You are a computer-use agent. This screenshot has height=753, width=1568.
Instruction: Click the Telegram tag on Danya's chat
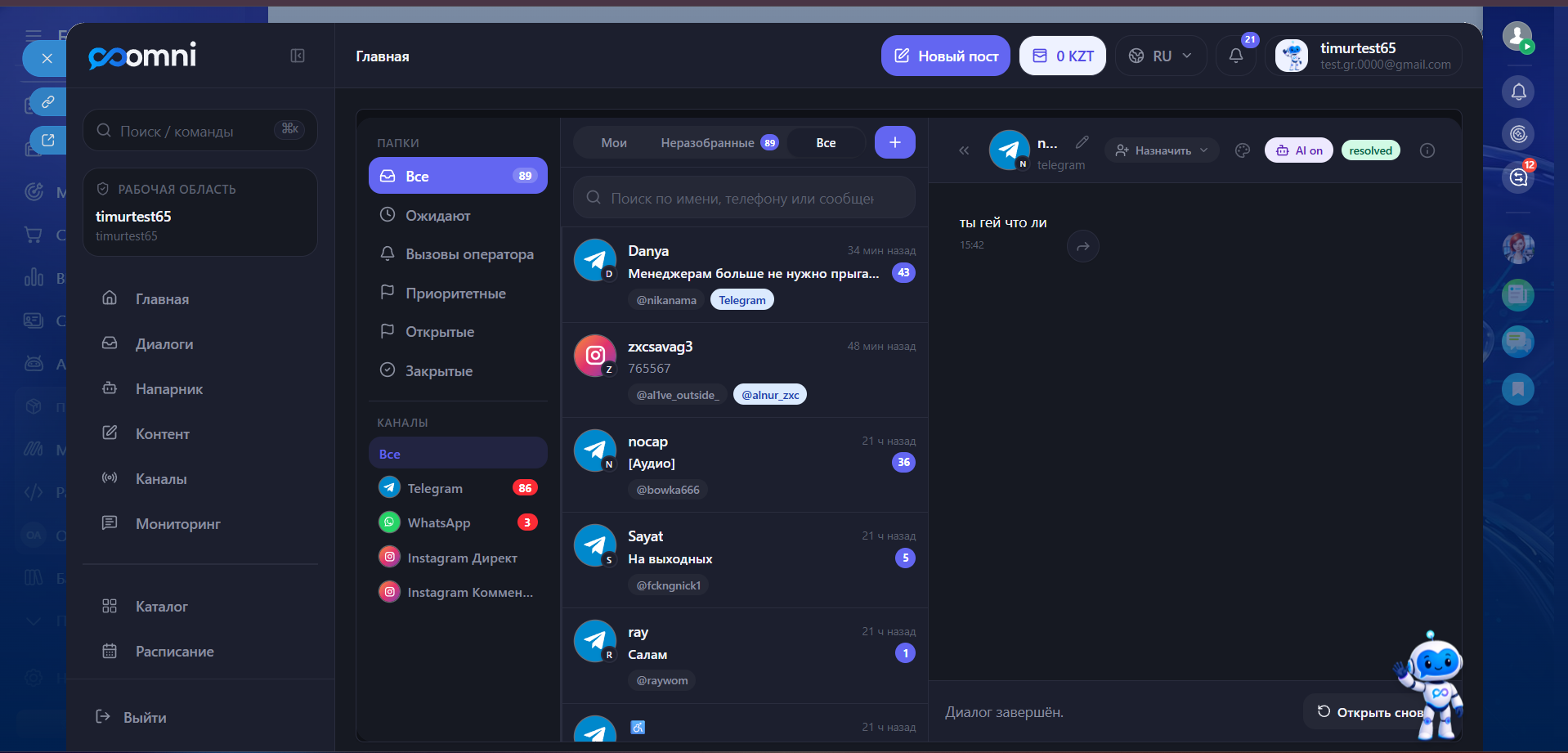(x=742, y=300)
